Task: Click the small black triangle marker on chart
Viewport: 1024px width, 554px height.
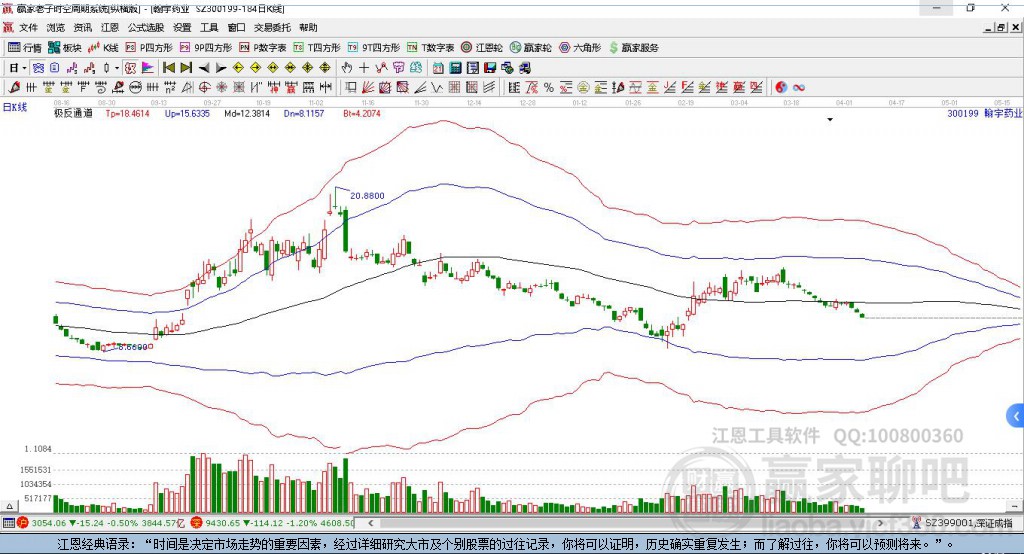Action: point(830,120)
